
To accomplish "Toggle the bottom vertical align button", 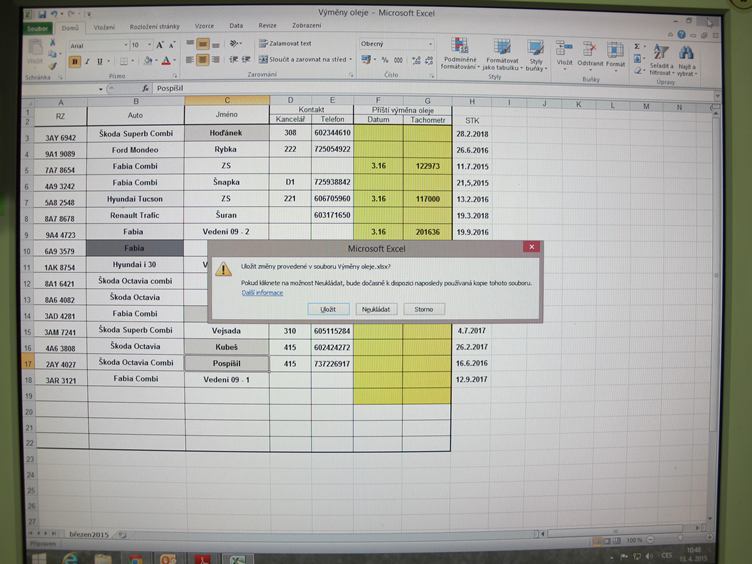I will [x=216, y=45].
